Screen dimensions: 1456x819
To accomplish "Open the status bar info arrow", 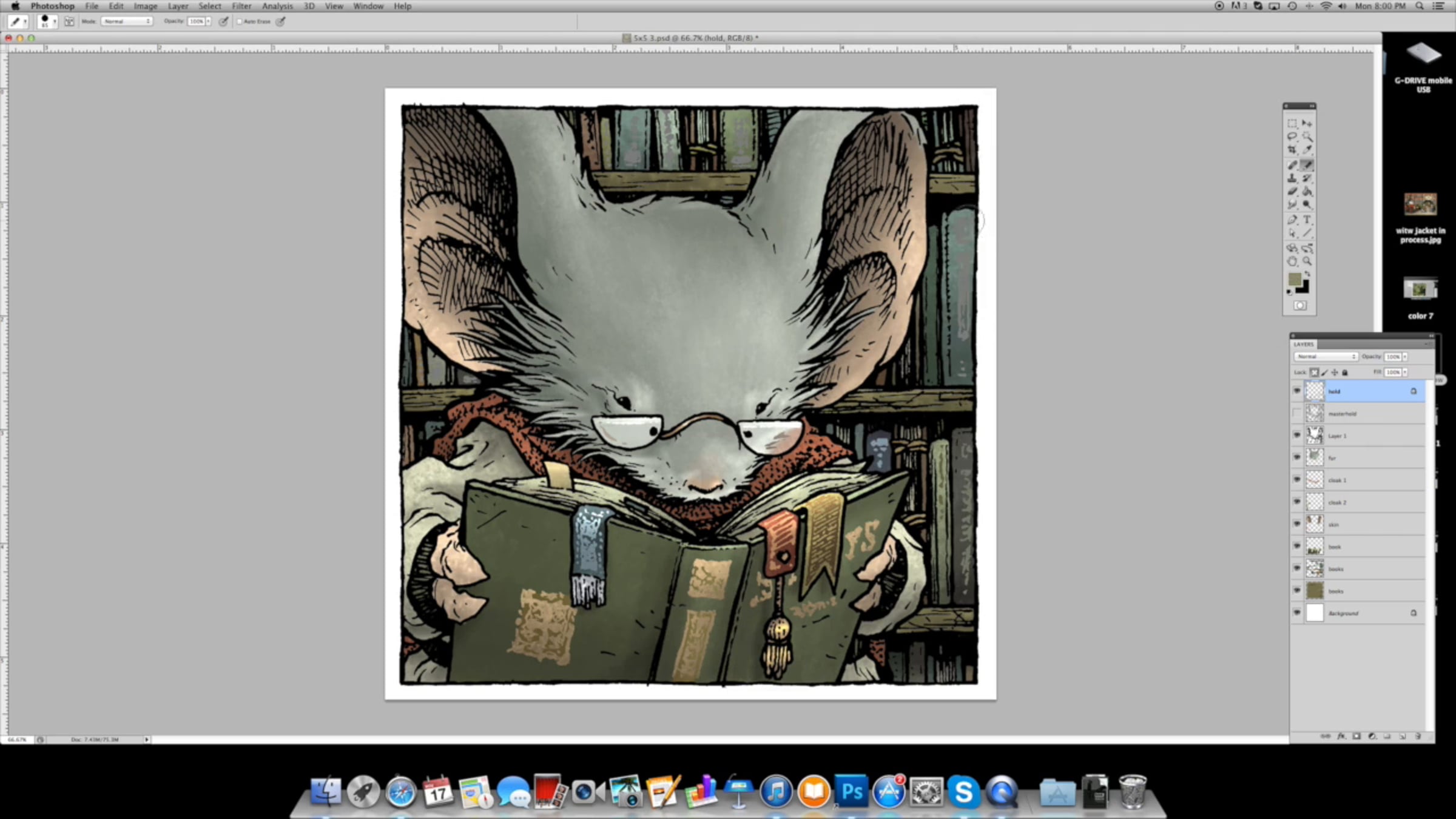I will [x=147, y=740].
